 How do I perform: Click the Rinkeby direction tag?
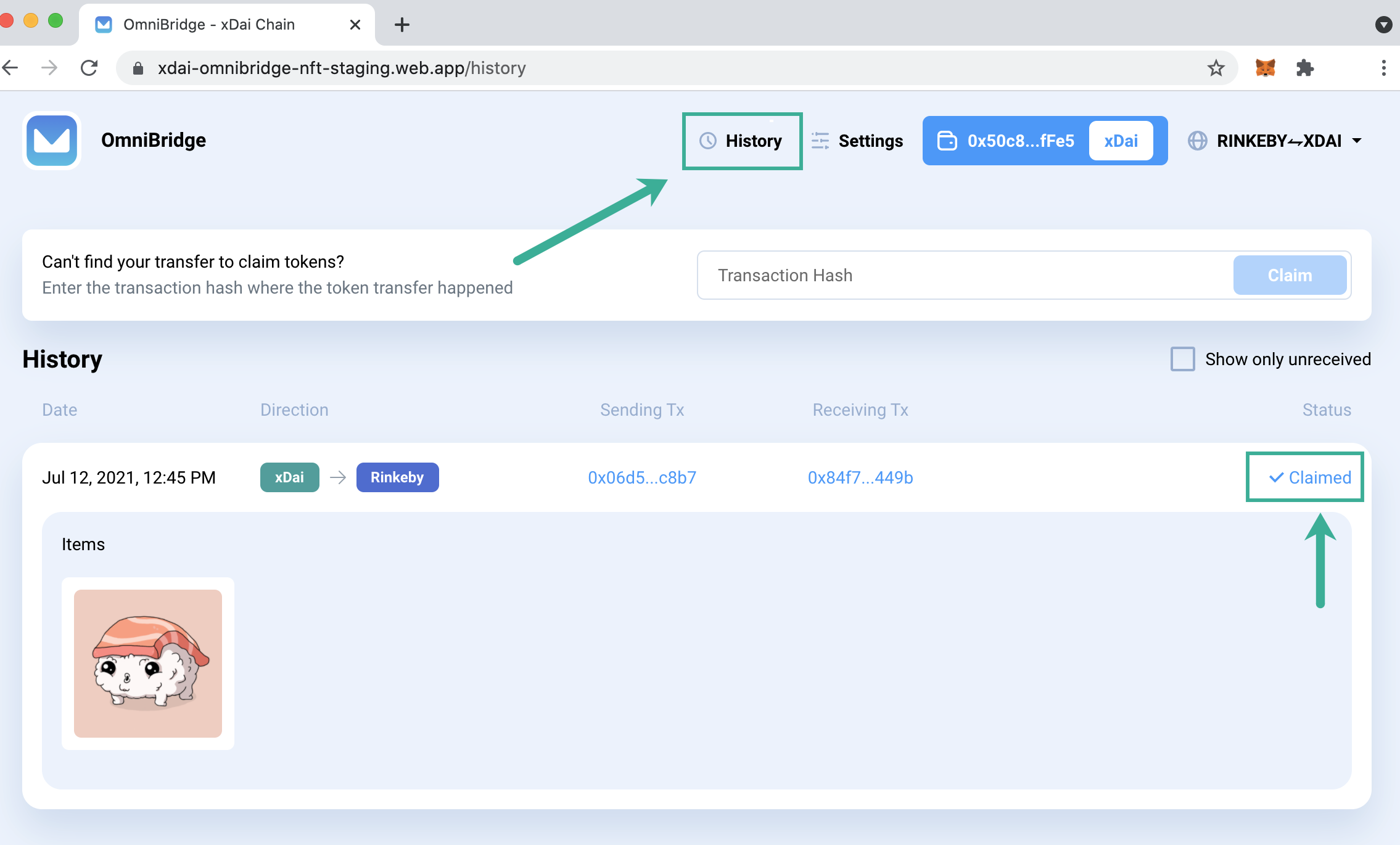(397, 477)
